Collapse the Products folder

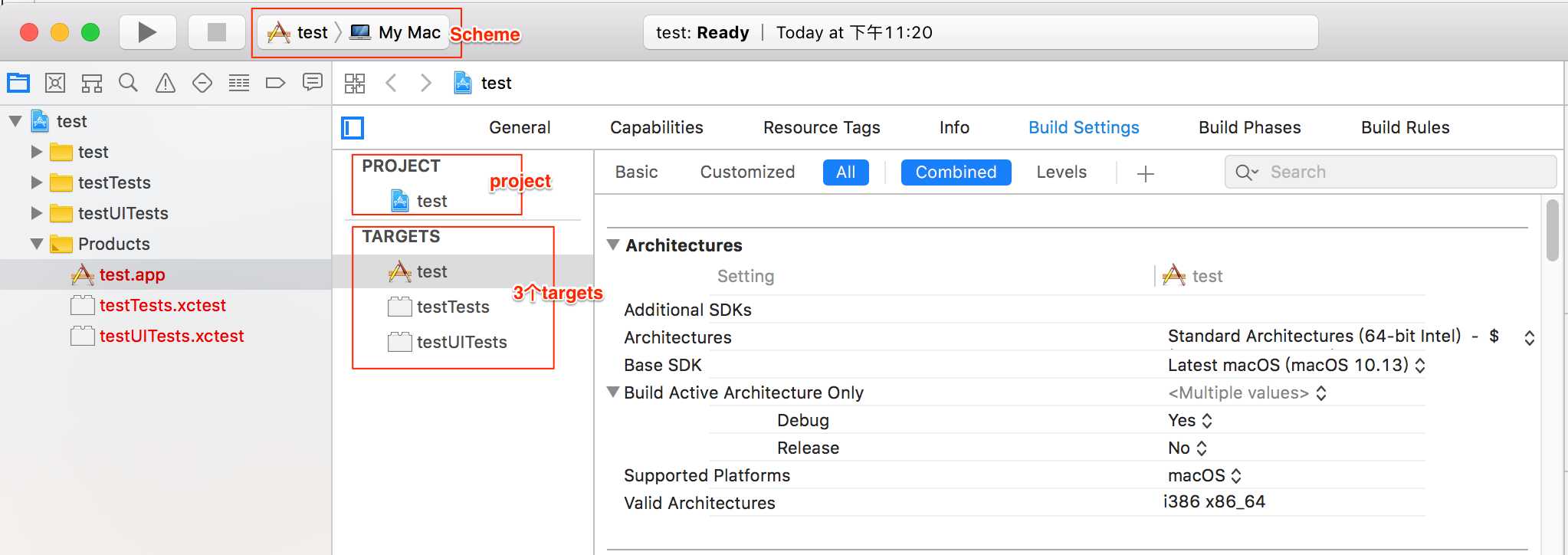point(36,244)
